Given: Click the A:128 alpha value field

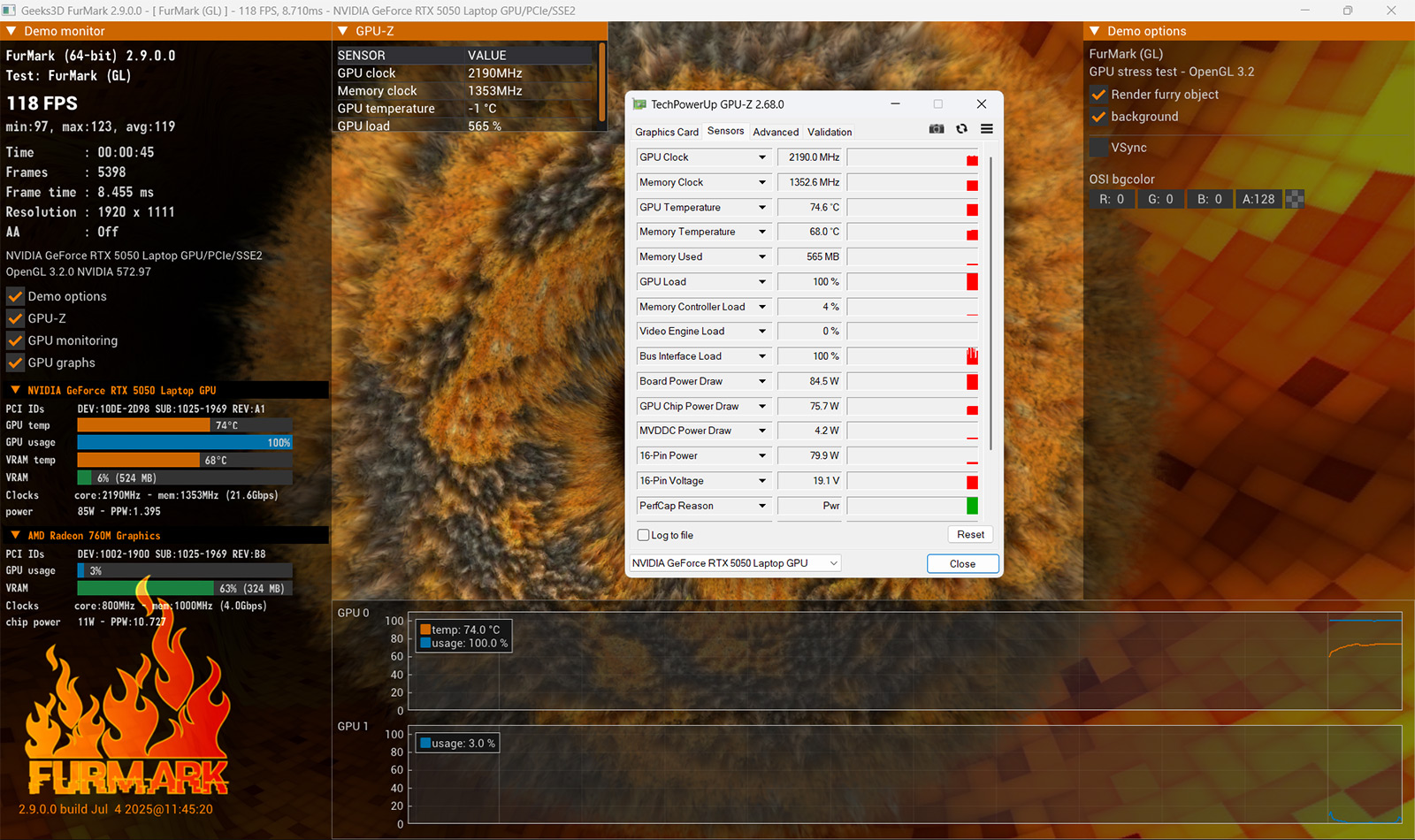Looking at the screenshot, I should (x=1258, y=199).
